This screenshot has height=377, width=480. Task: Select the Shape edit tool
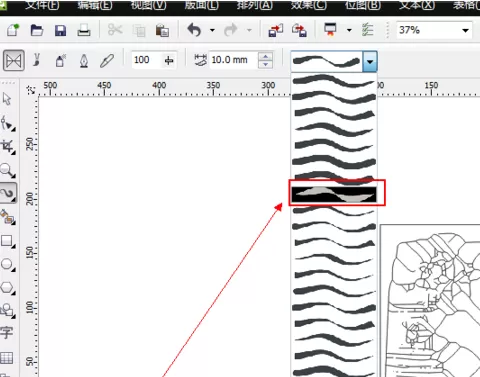pyautogui.click(x=8, y=123)
